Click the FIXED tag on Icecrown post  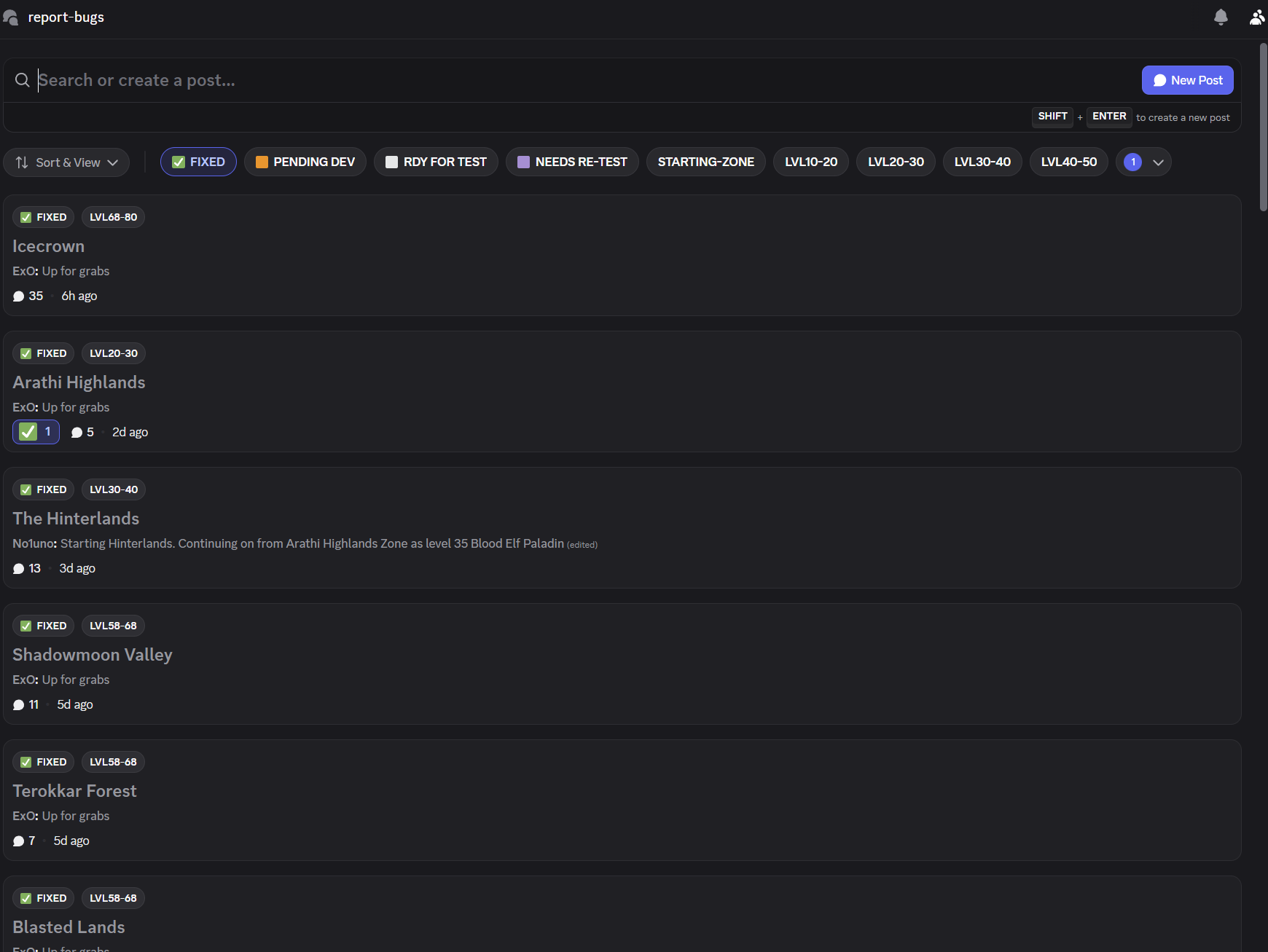pyautogui.click(x=43, y=217)
